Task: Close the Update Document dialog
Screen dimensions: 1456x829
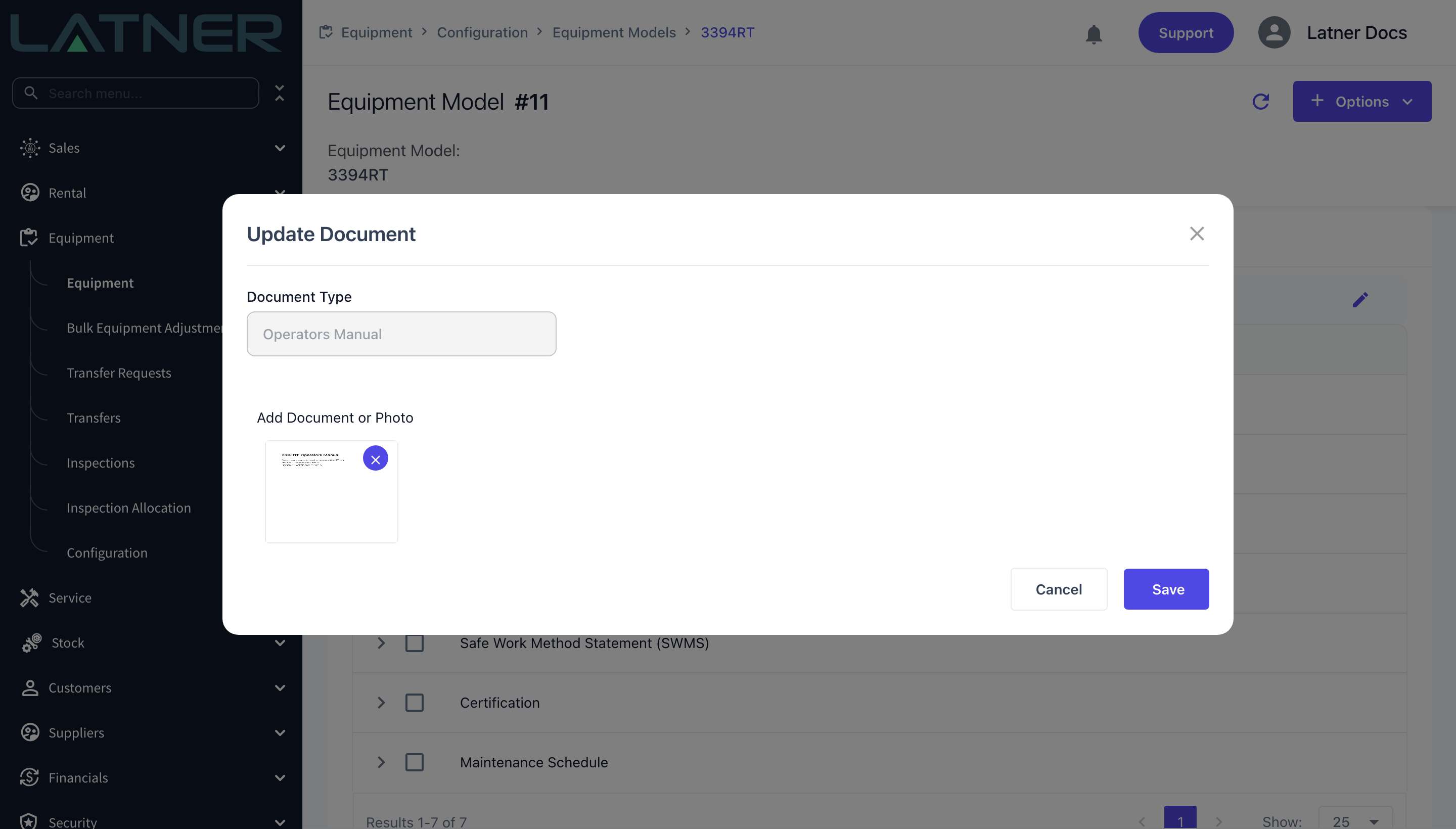Action: [x=1197, y=234]
